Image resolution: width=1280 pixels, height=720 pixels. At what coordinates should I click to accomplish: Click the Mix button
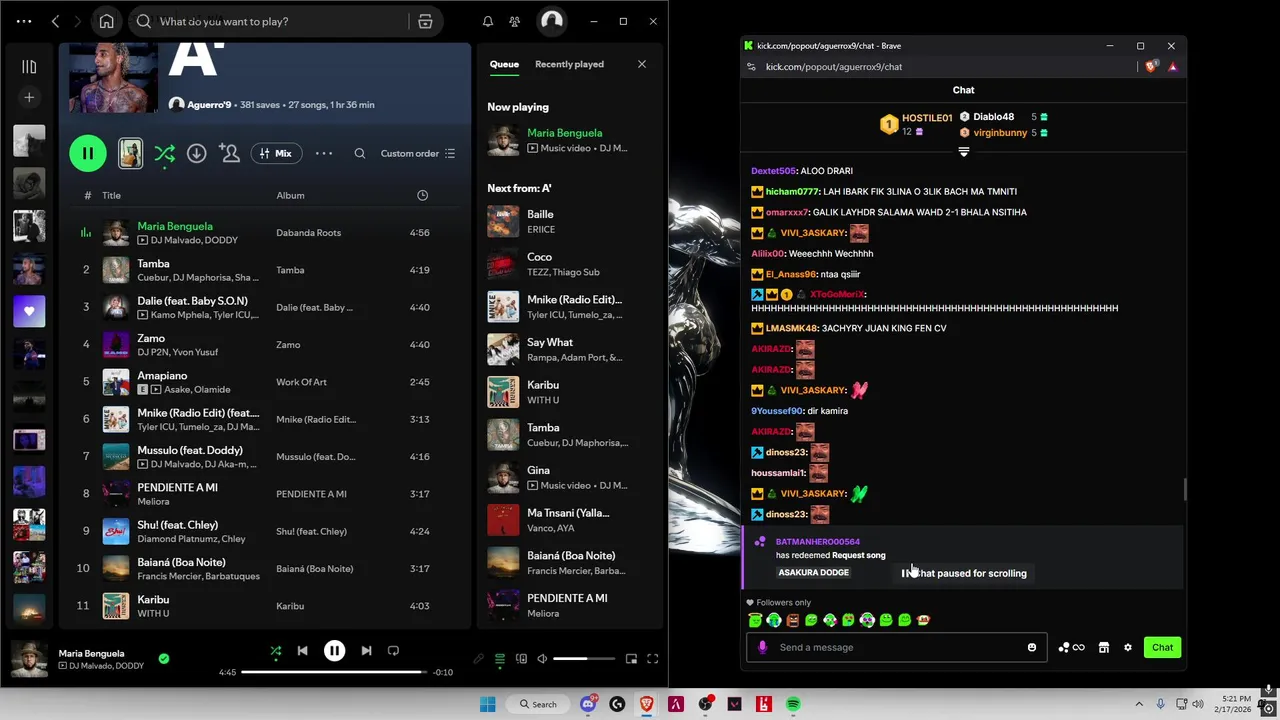(x=276, y=153)
